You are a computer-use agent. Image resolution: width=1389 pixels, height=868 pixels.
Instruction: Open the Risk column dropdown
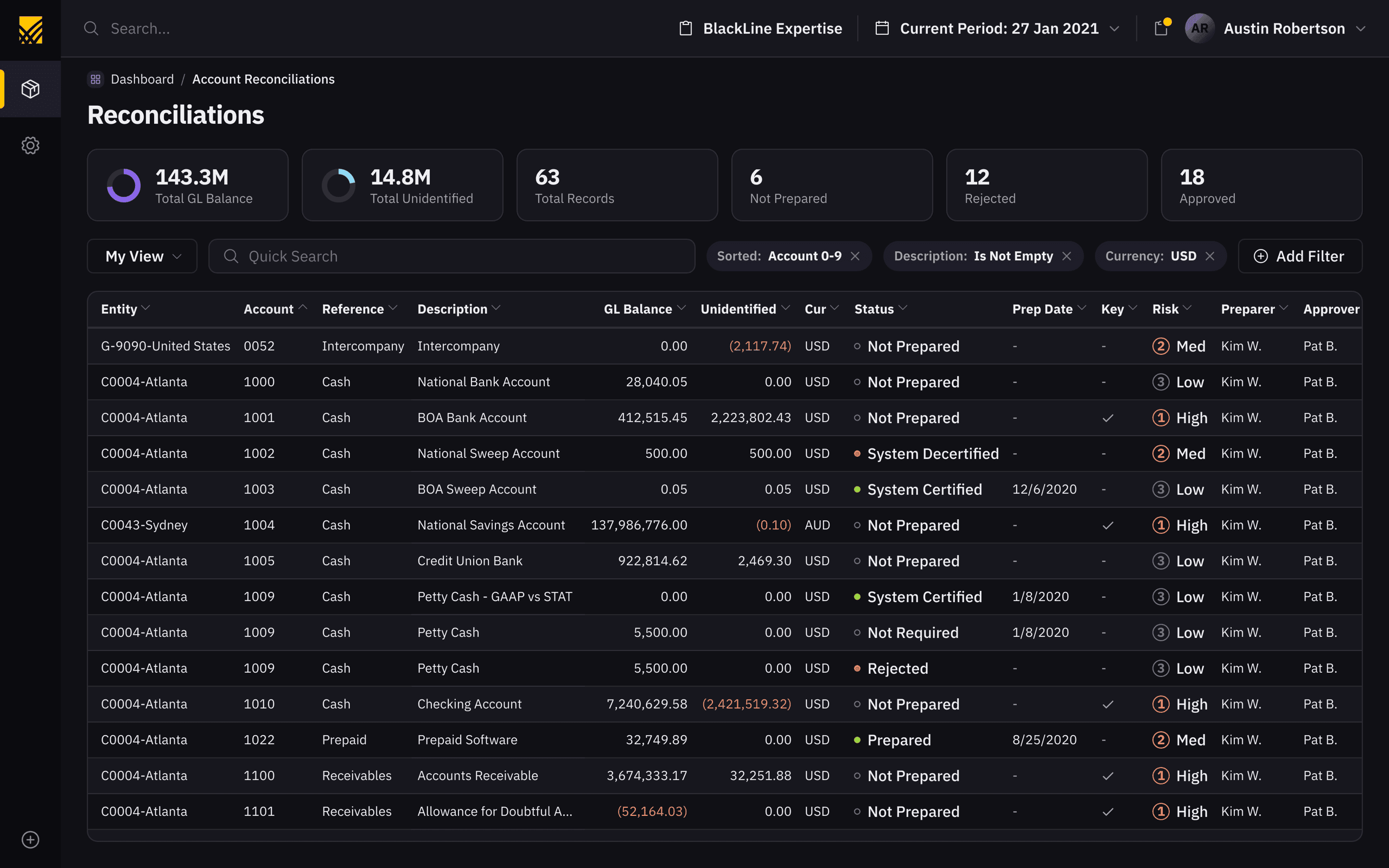[x=1188, y=308]
